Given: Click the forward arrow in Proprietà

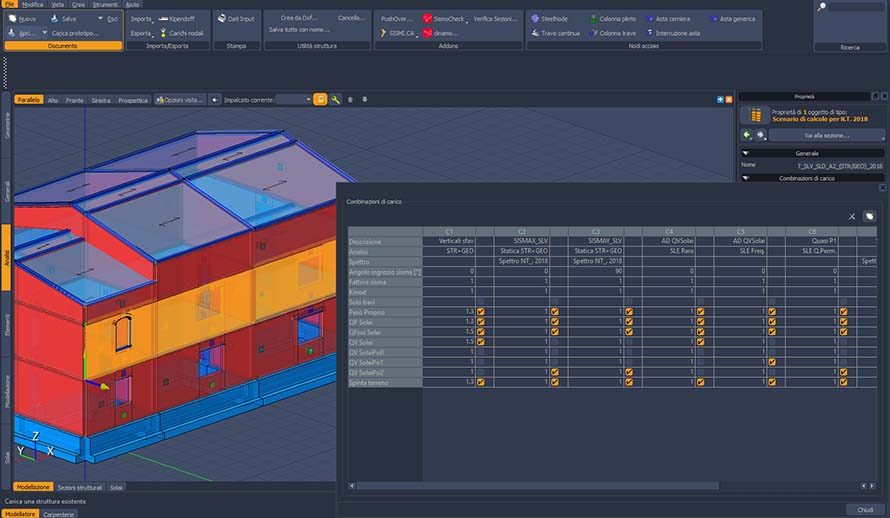Looking at the screenshot, I should (x=761, y=135).
